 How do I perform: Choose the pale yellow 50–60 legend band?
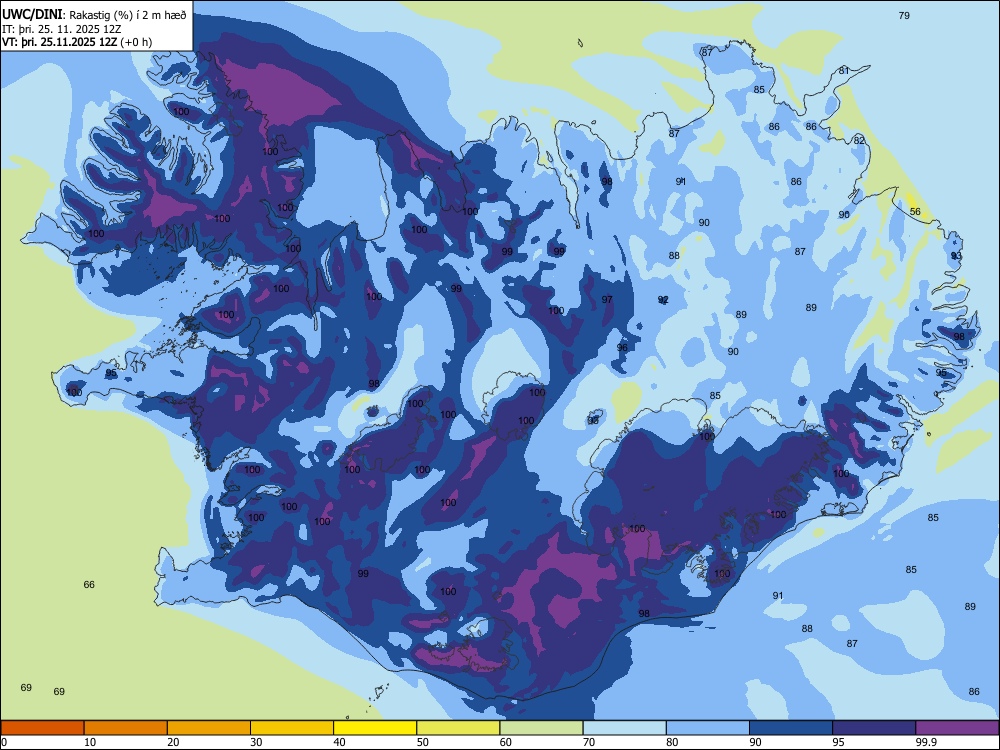458,728
